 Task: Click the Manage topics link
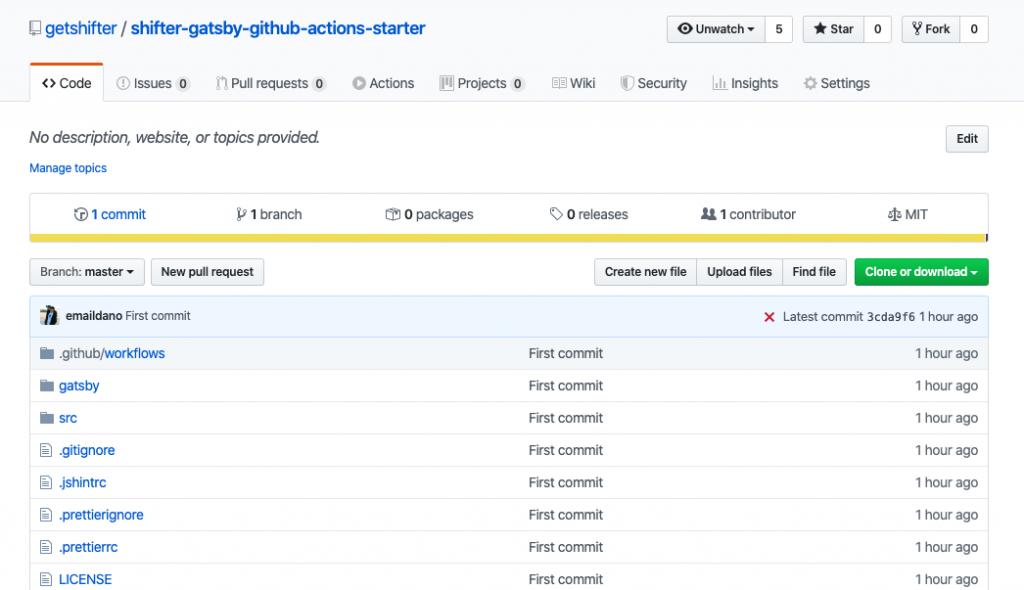click(68, 168)
